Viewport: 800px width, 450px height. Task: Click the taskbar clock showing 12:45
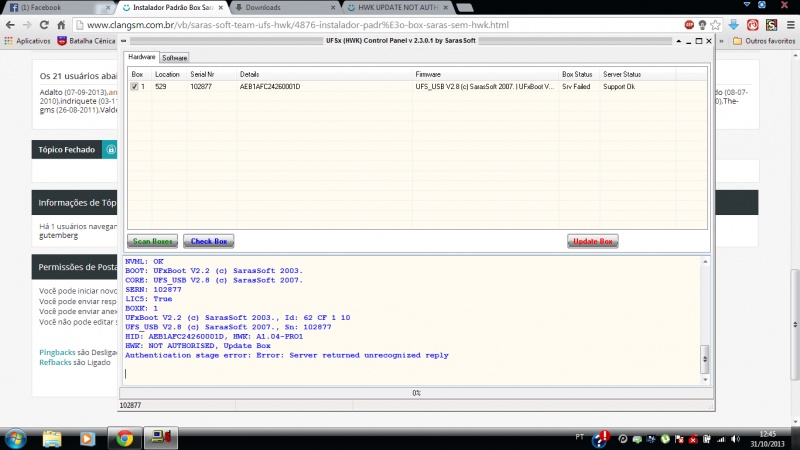click(x=767, y=439)
